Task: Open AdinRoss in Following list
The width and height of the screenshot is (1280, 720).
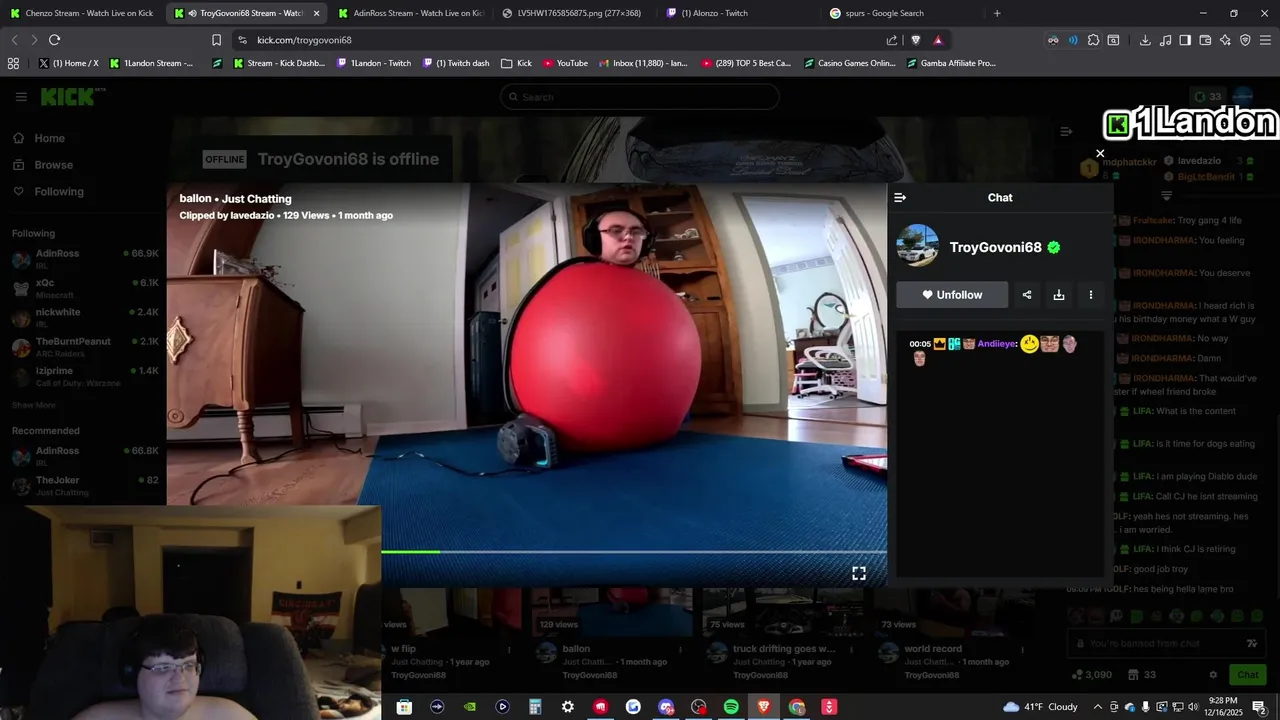Action: coord(85,258)
